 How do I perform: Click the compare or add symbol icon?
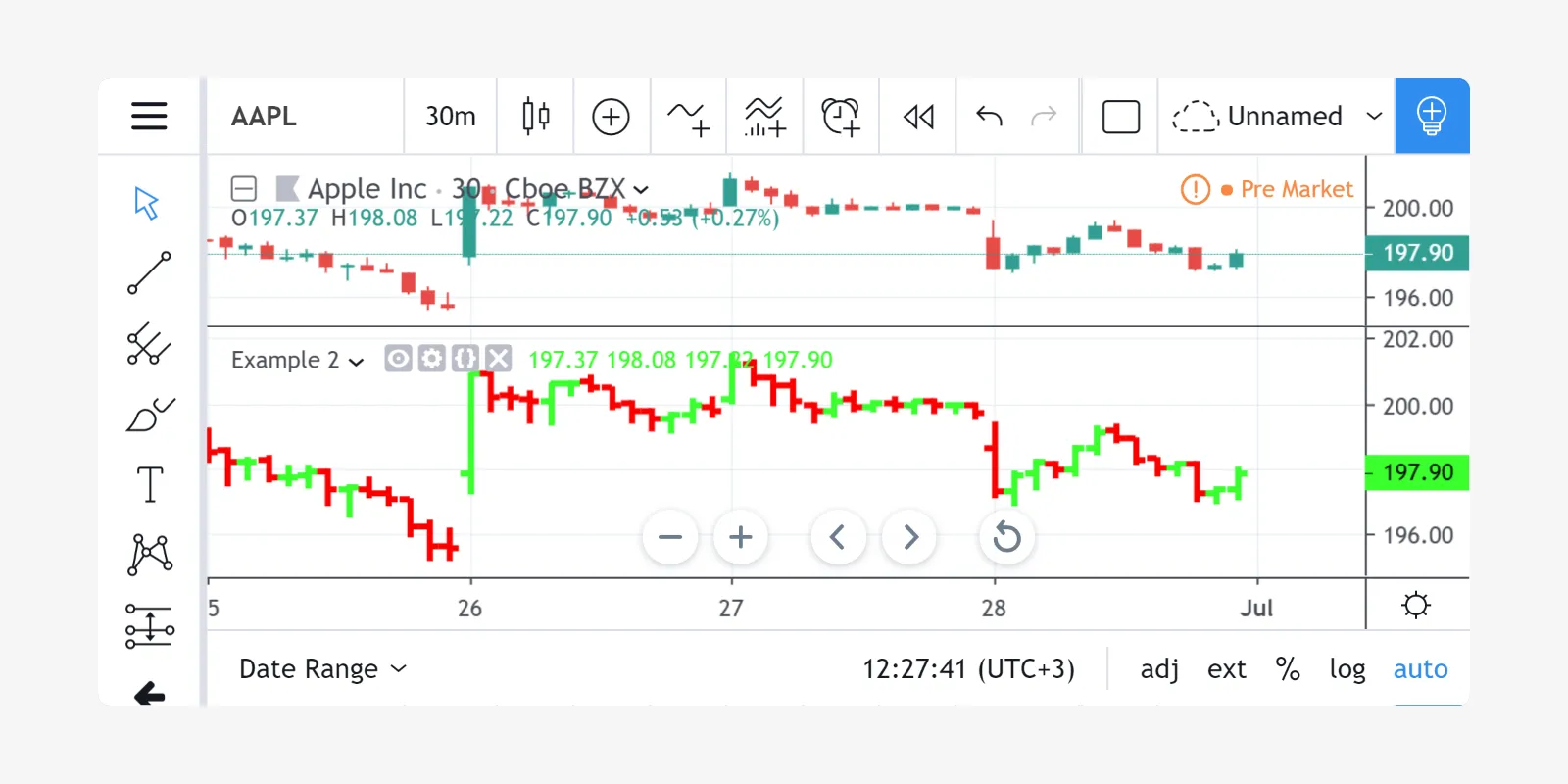[611, 117]
